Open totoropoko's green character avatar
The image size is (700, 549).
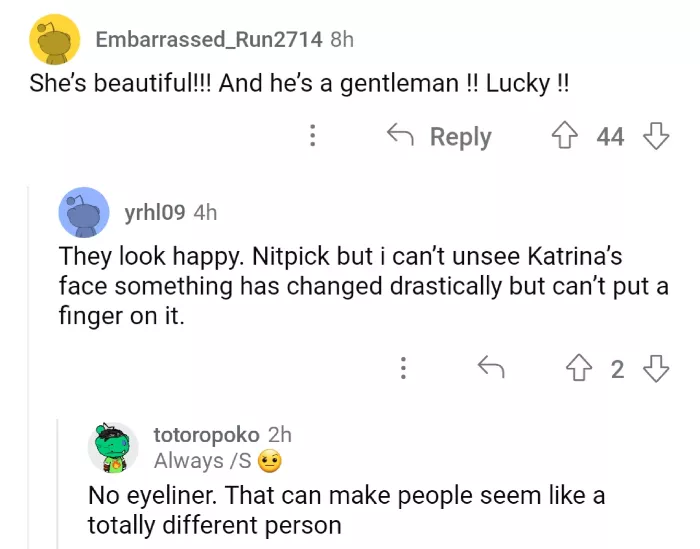(x=113, y=447)
